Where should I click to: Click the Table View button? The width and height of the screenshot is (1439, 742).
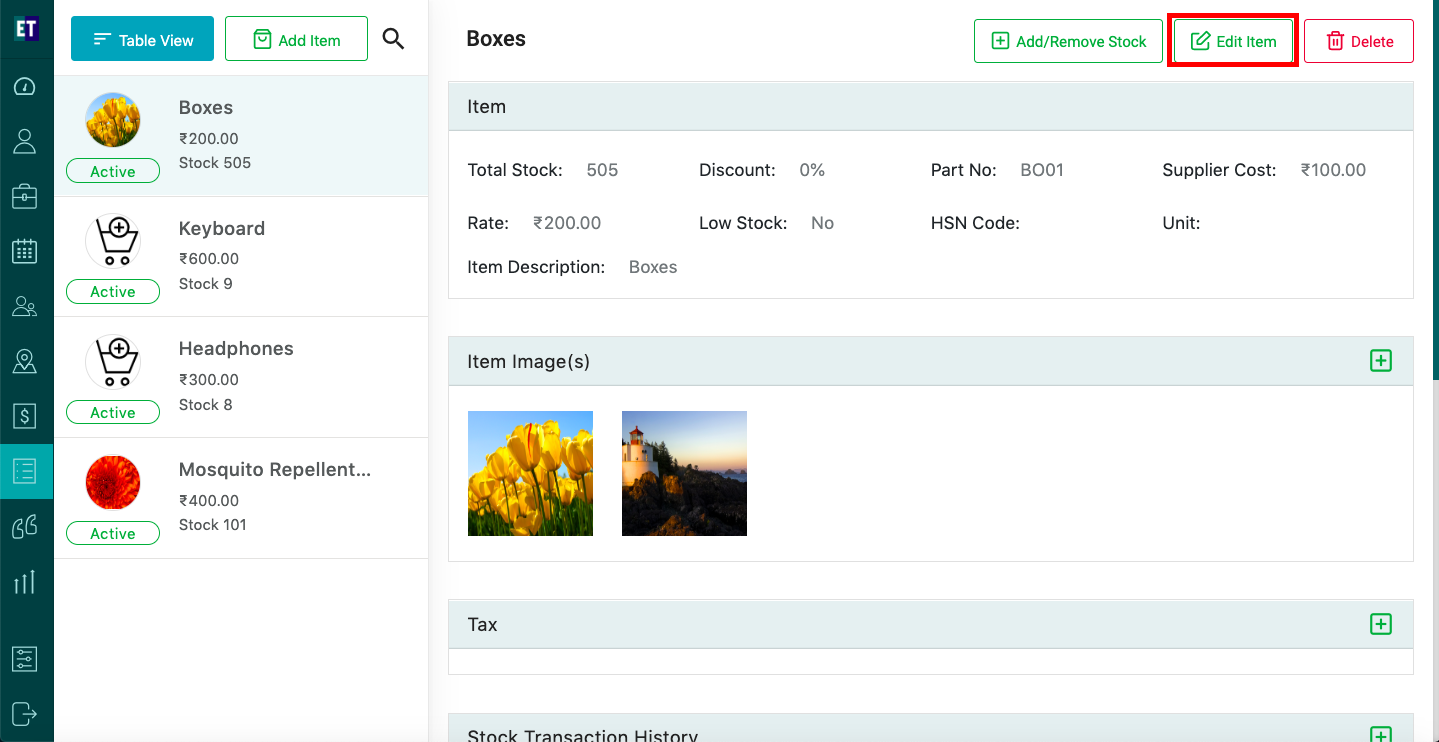point(142,39)
